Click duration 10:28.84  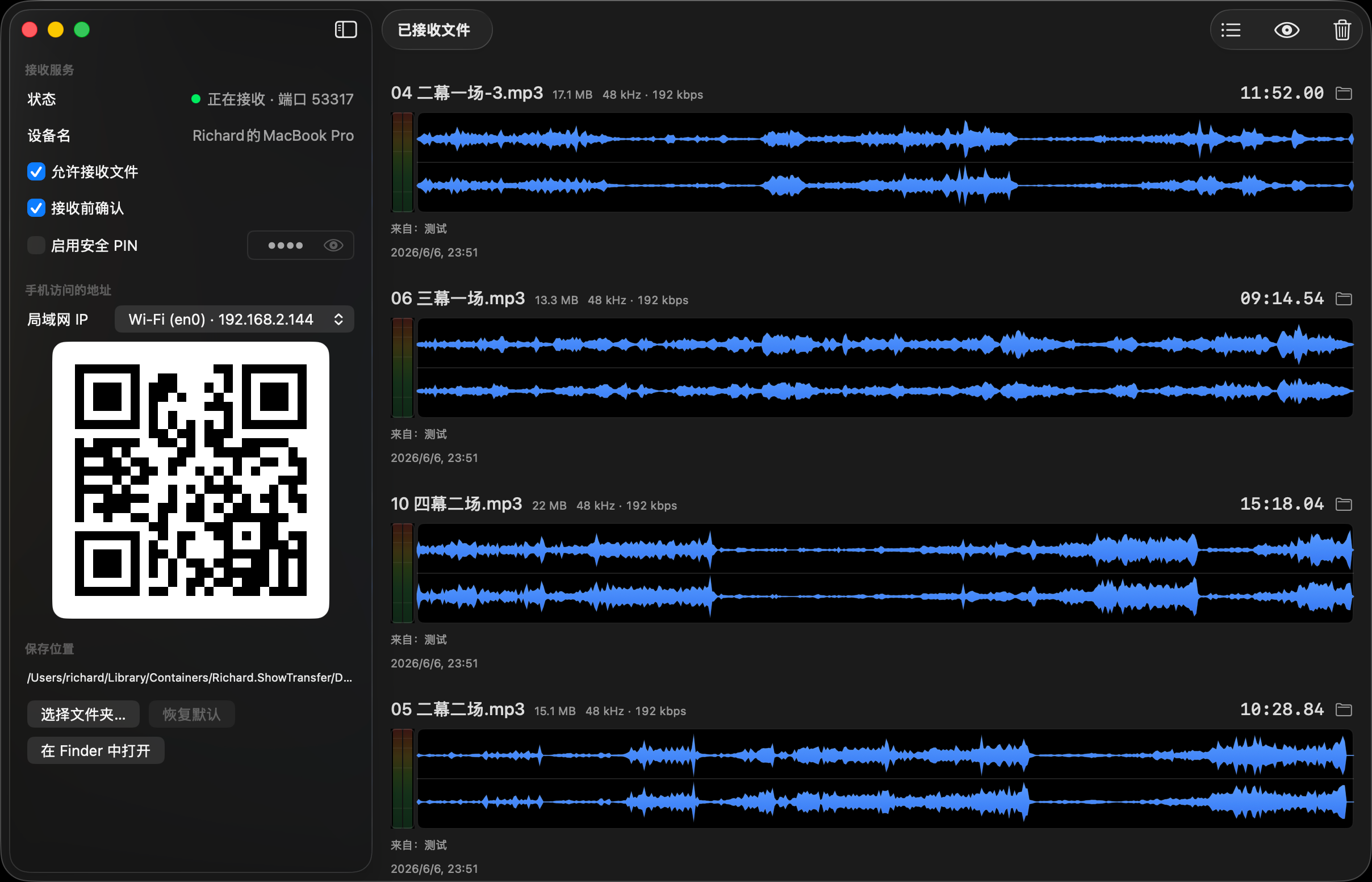pyautogui.click(x=1282, y=710)
